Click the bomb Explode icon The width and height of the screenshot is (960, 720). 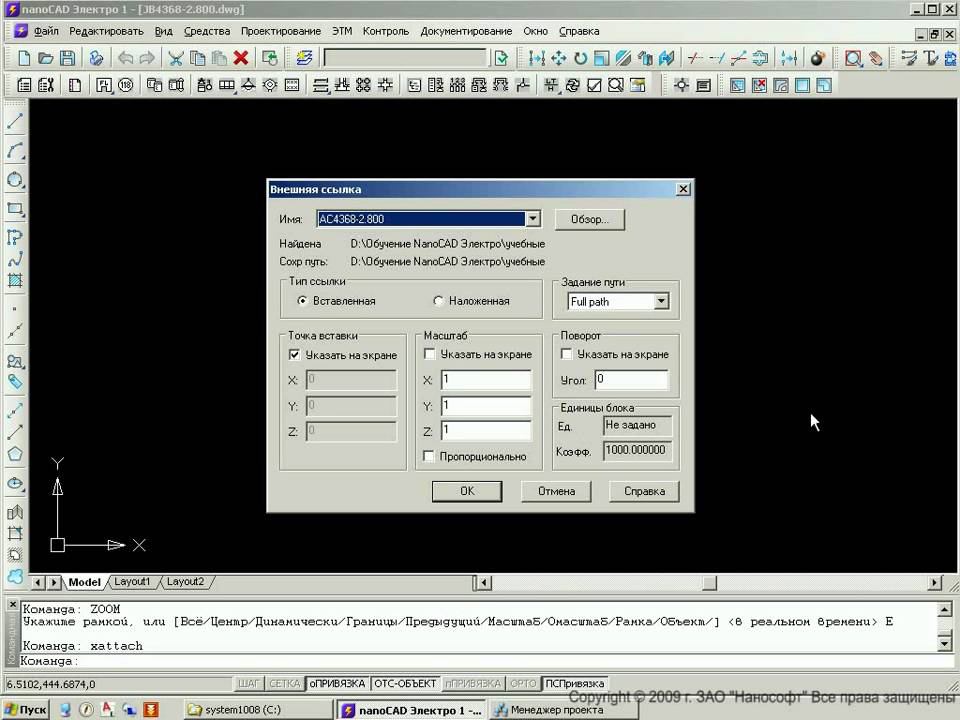click(817, 58)
